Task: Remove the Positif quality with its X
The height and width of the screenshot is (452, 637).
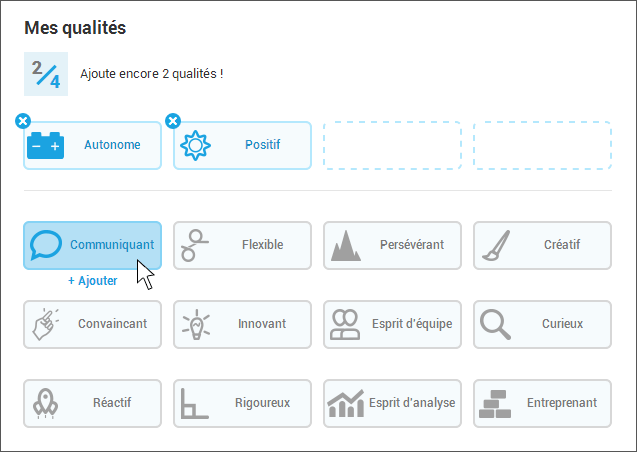Action: coord(173,121)
